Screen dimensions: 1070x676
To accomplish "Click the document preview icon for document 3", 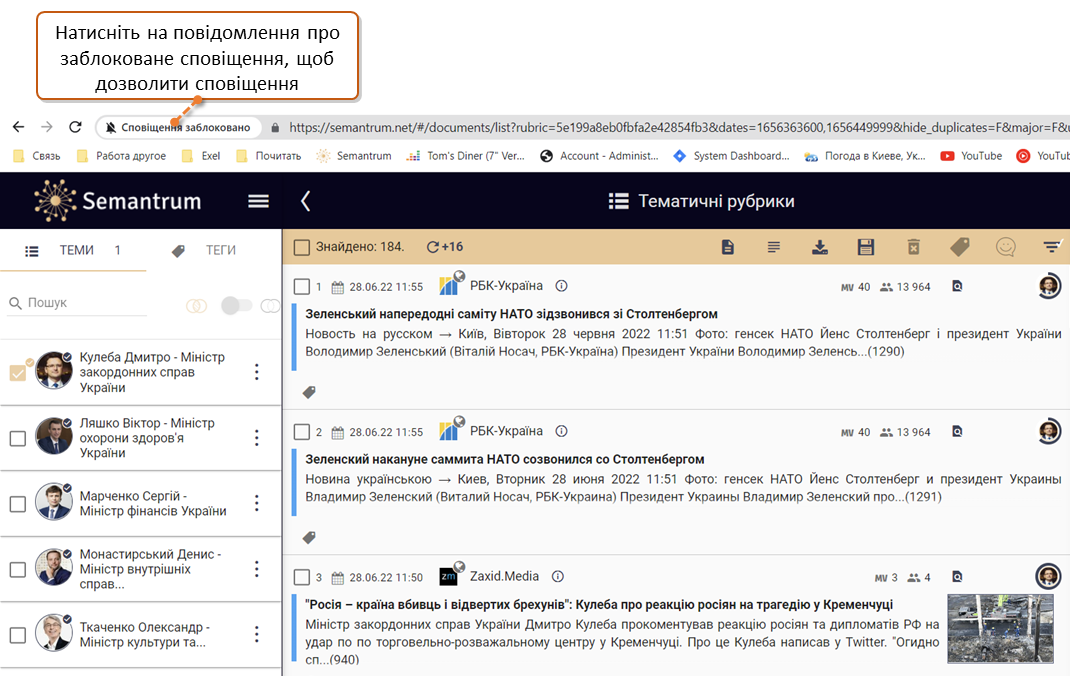I will pyautogui.click(x=957, y=577).
